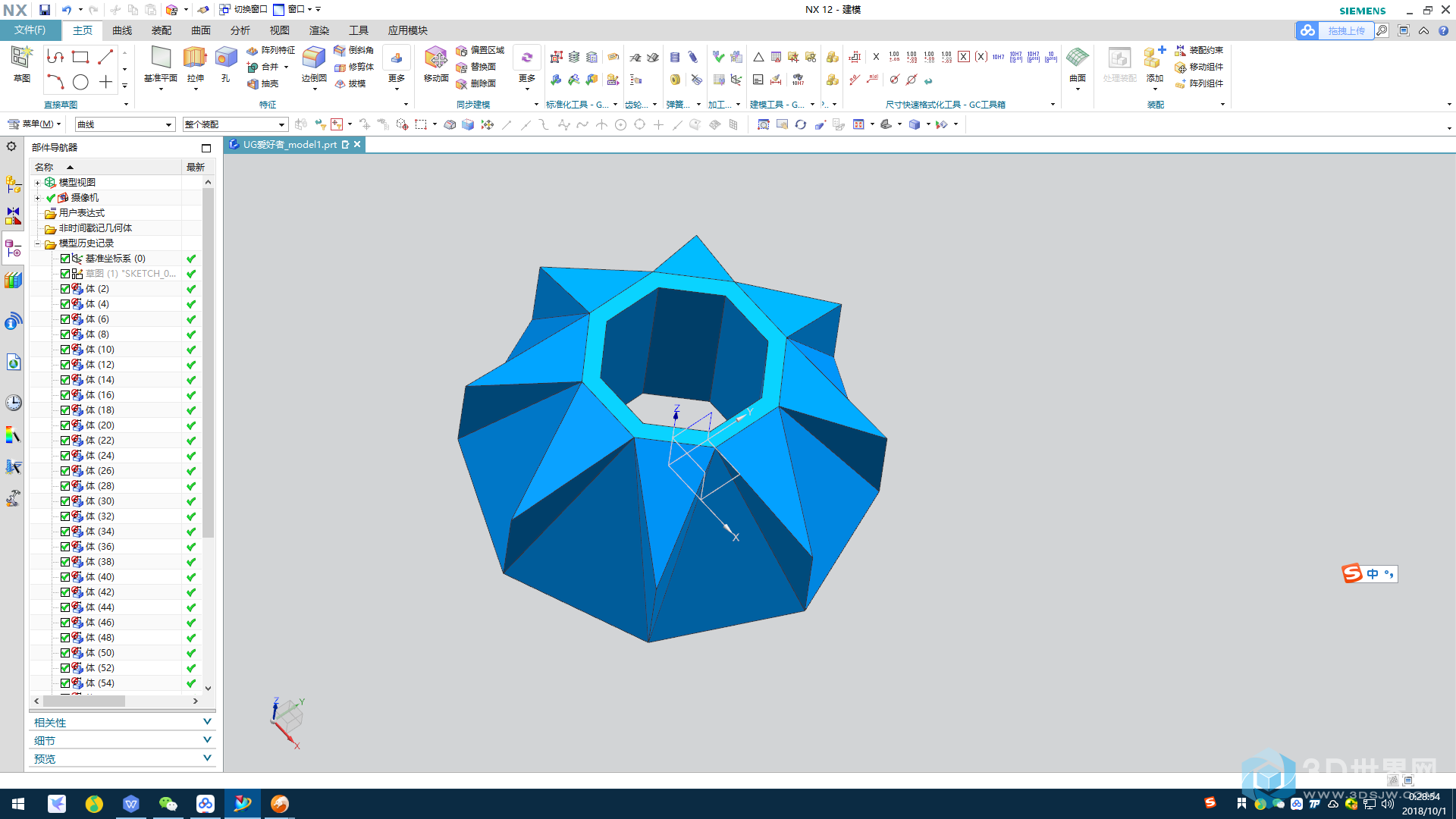Toggle checkbox for 体 (10)
This screenshot has width=1456, height=819.
[65, 350]
